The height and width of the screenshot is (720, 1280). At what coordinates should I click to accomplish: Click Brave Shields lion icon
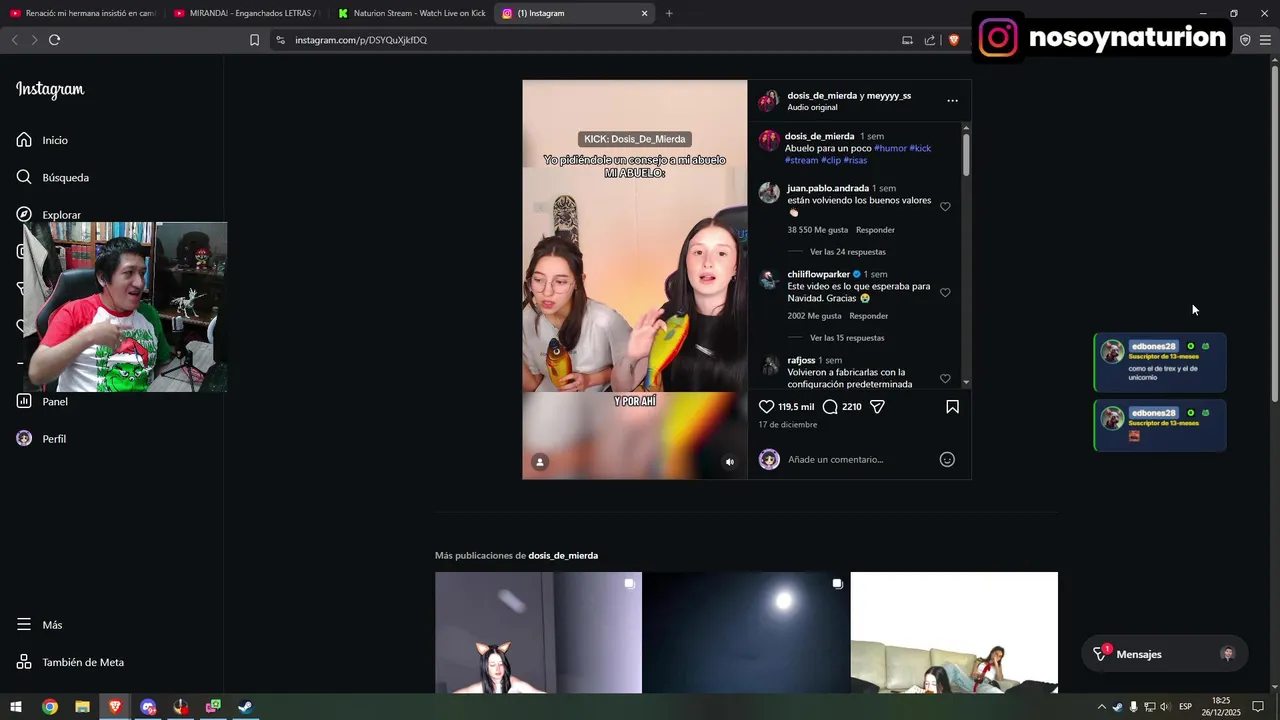tap(953, 40)
